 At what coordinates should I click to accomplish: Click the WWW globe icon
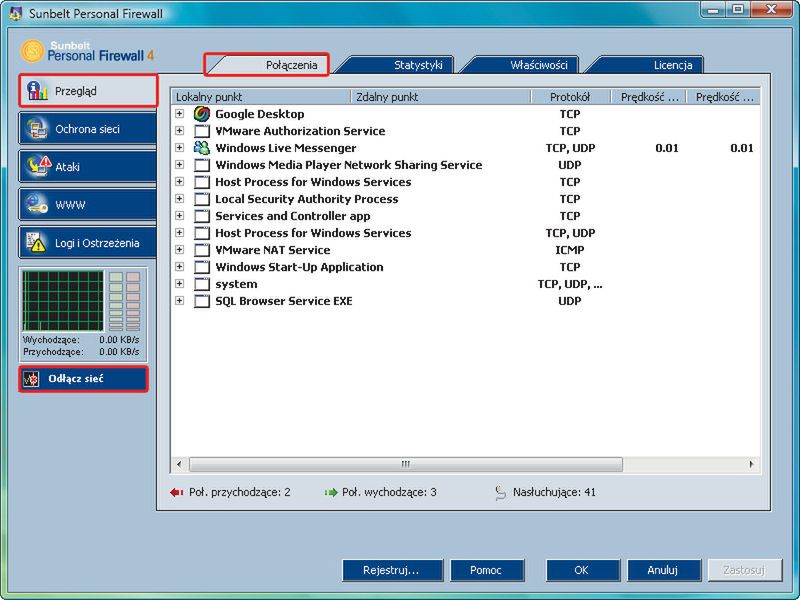pyautogui.click(x=37, y=204)
